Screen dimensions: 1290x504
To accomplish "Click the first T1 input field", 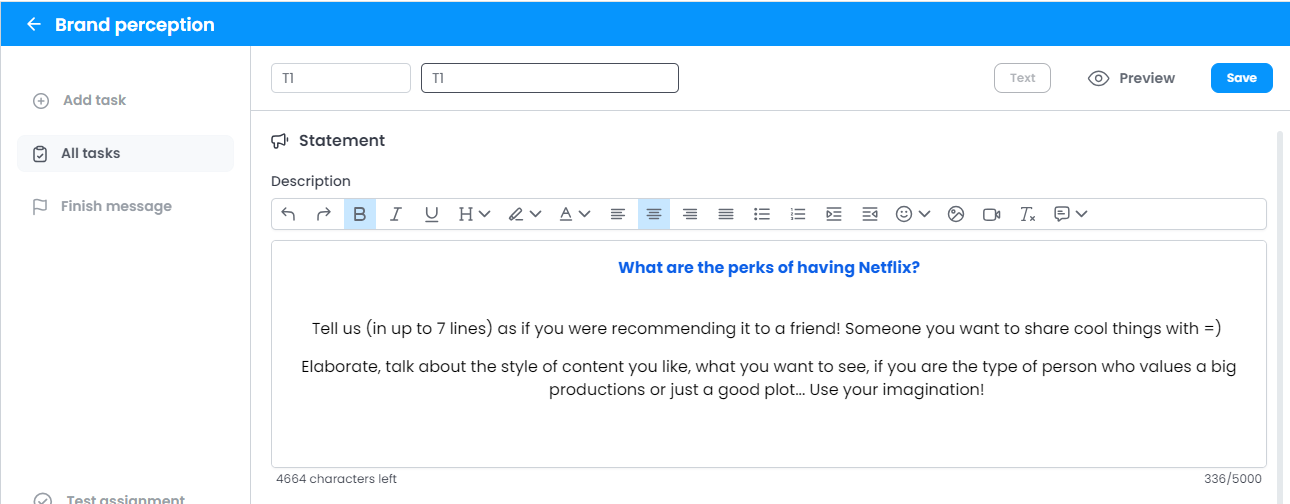I will pos(341,78).
